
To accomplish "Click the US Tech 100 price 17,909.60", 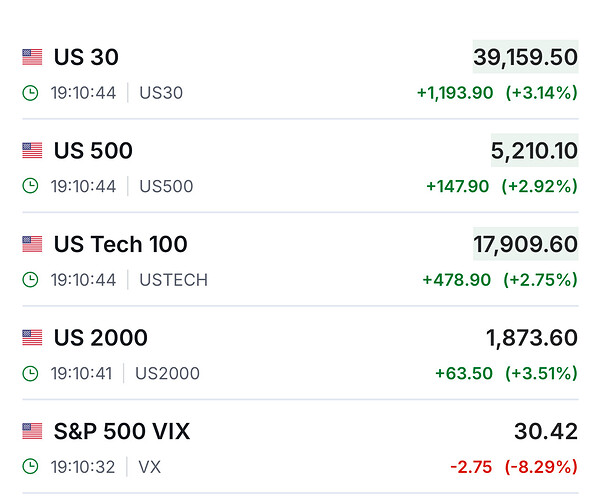I will click(x=525, y=244).
